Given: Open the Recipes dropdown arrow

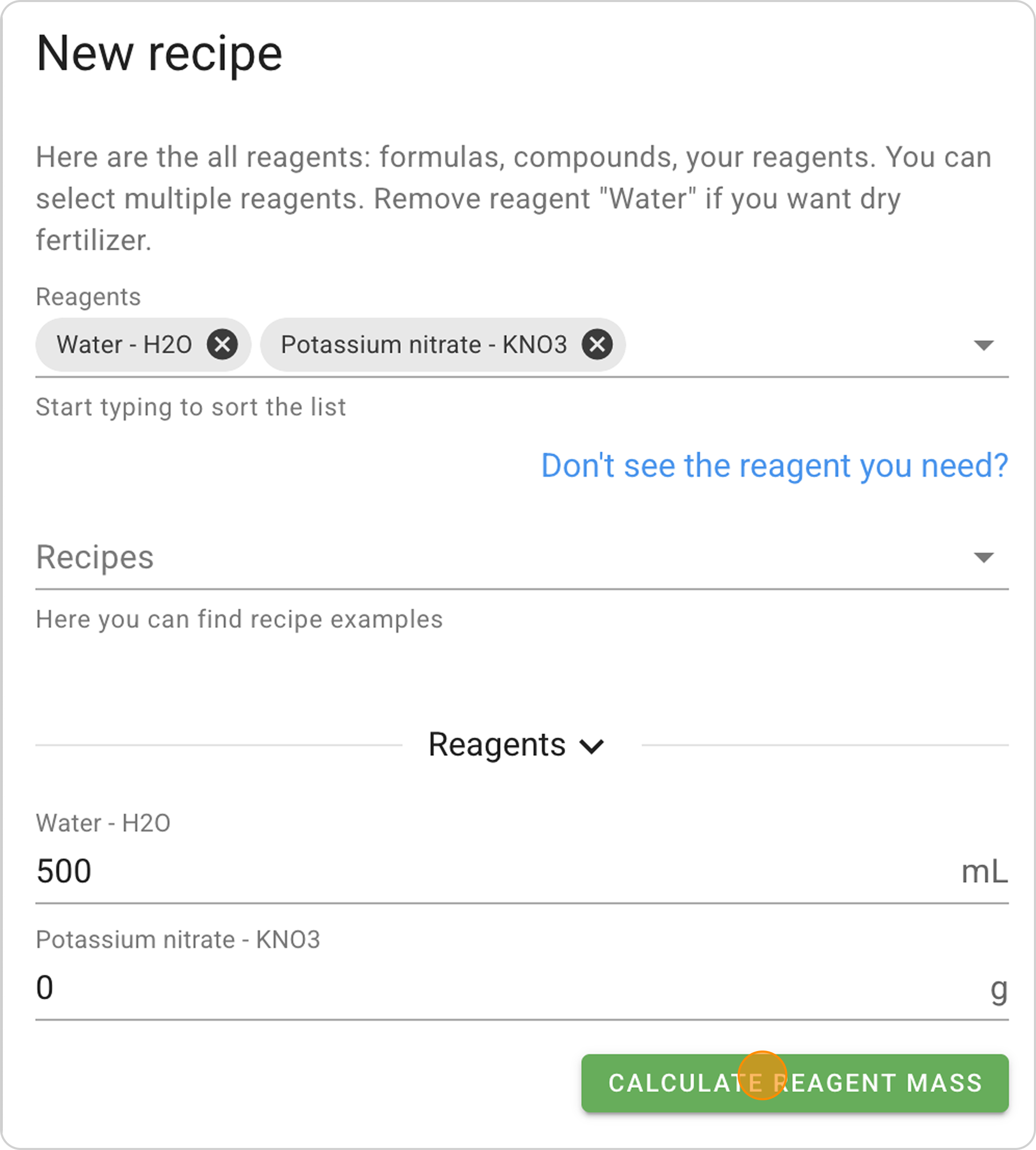Looking at the screenshot, I should point(983,557).
